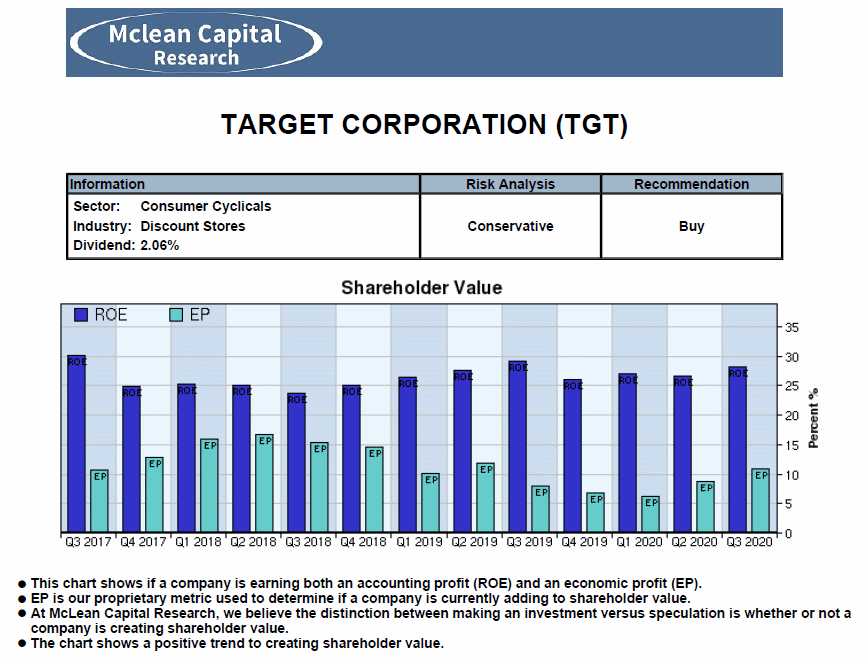Image resolution: width=867 pixels, height=657 pixels.
Task: Click the Conservative risk analysis cell
Action: coord(510,226)
